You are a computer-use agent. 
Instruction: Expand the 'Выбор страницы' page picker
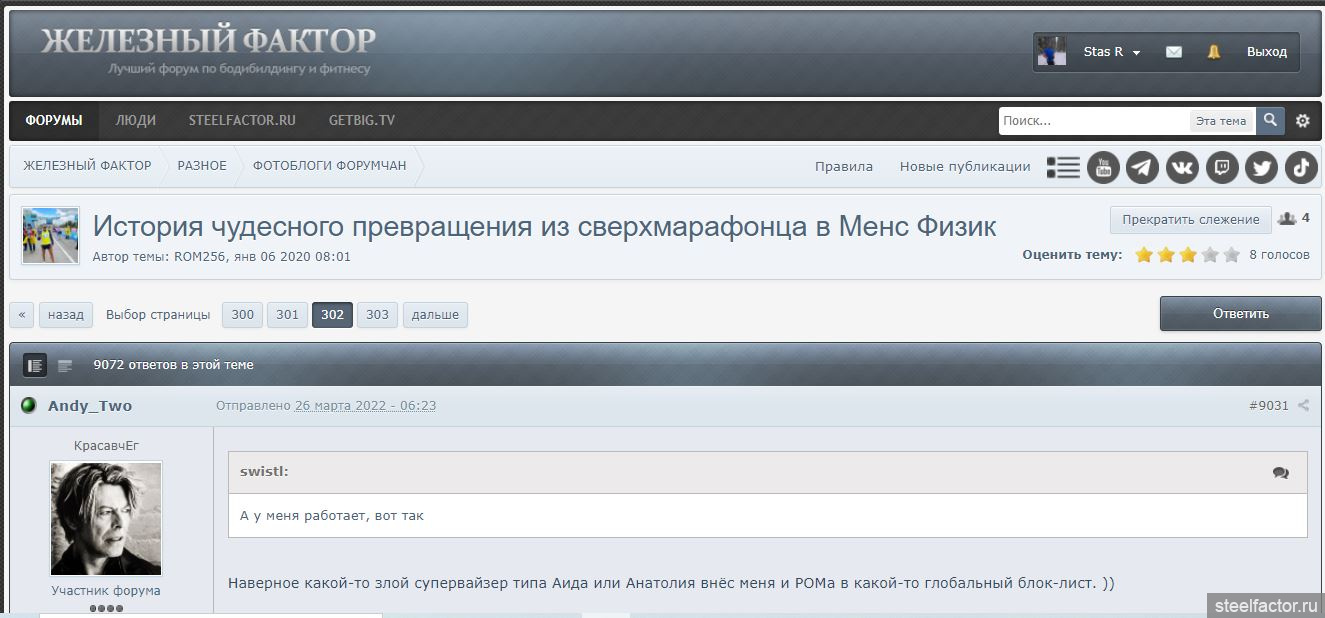(158, 315)
